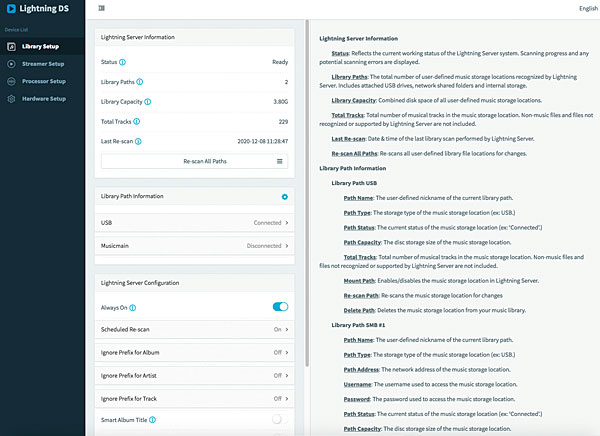Open Ignore Prefix for Track chevron
600x436 pixels.
pos(287,398)
